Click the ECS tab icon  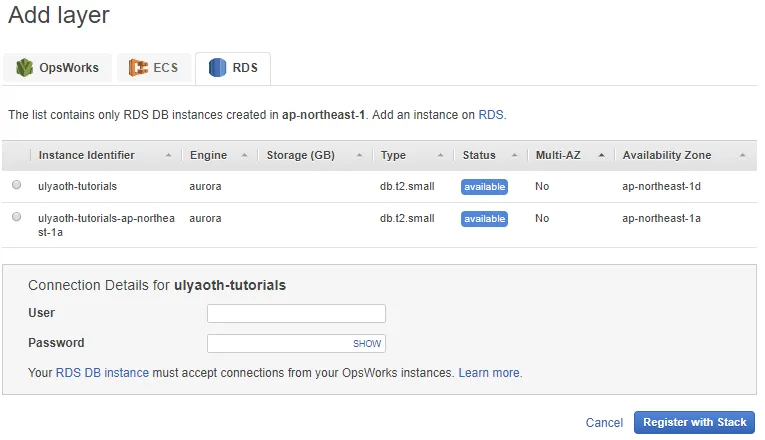click(x=137, y=68)
